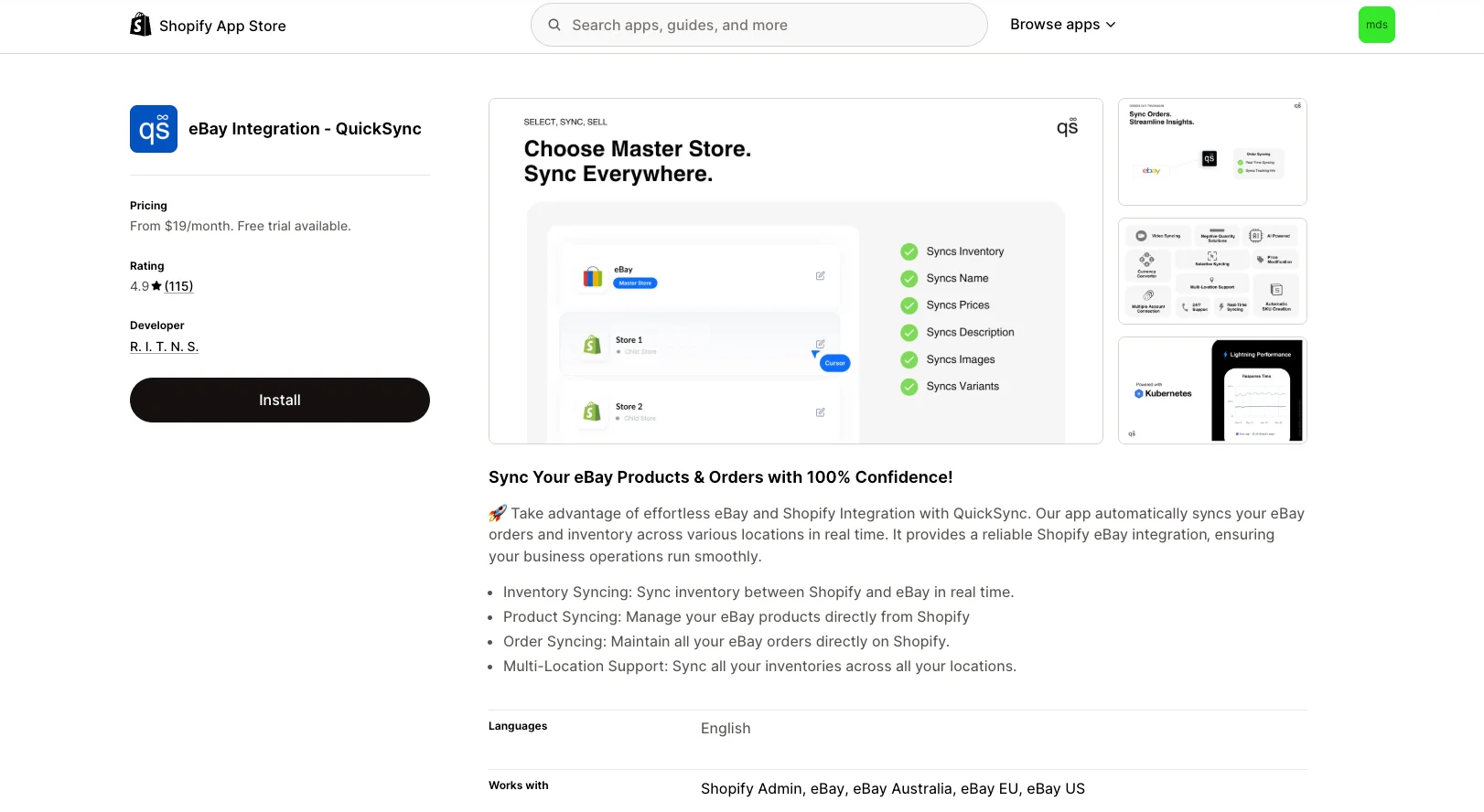The width and height of the screenshot is (1484, 812).
Task: Open the features grid thumbnail
Action: coord(1212,271)
